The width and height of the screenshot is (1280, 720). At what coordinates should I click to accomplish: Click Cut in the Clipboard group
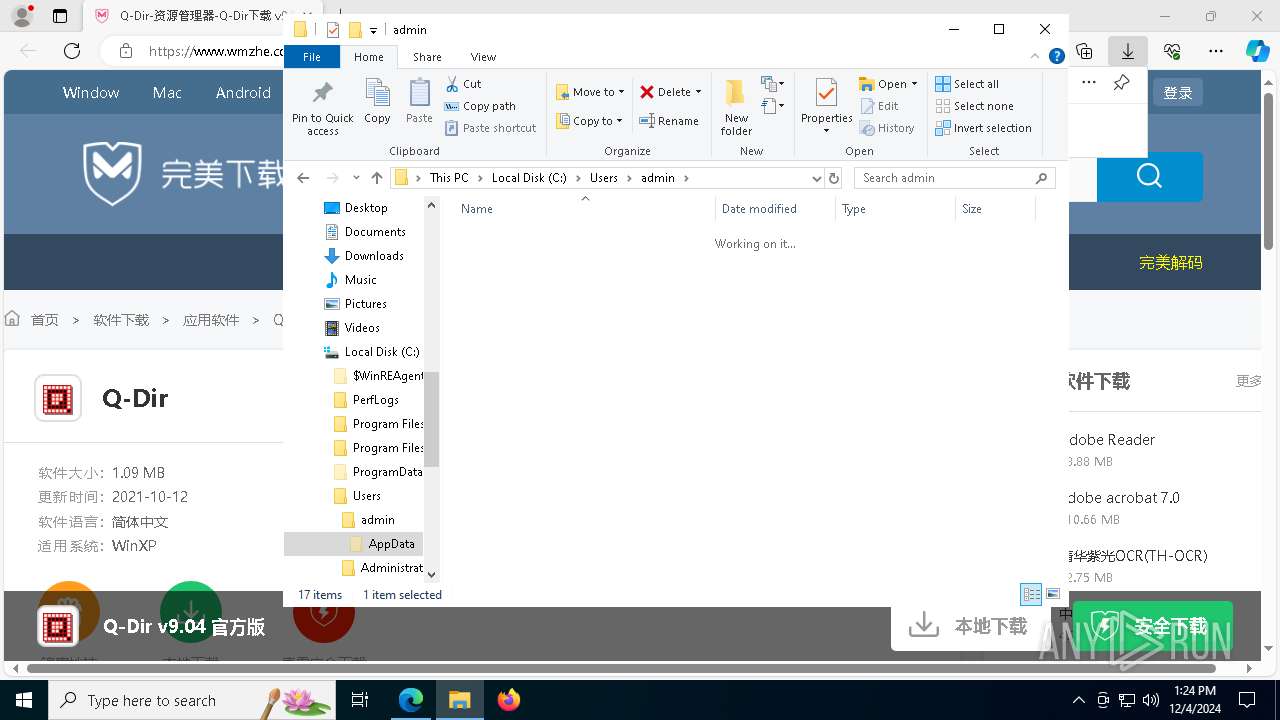[463, 84]
